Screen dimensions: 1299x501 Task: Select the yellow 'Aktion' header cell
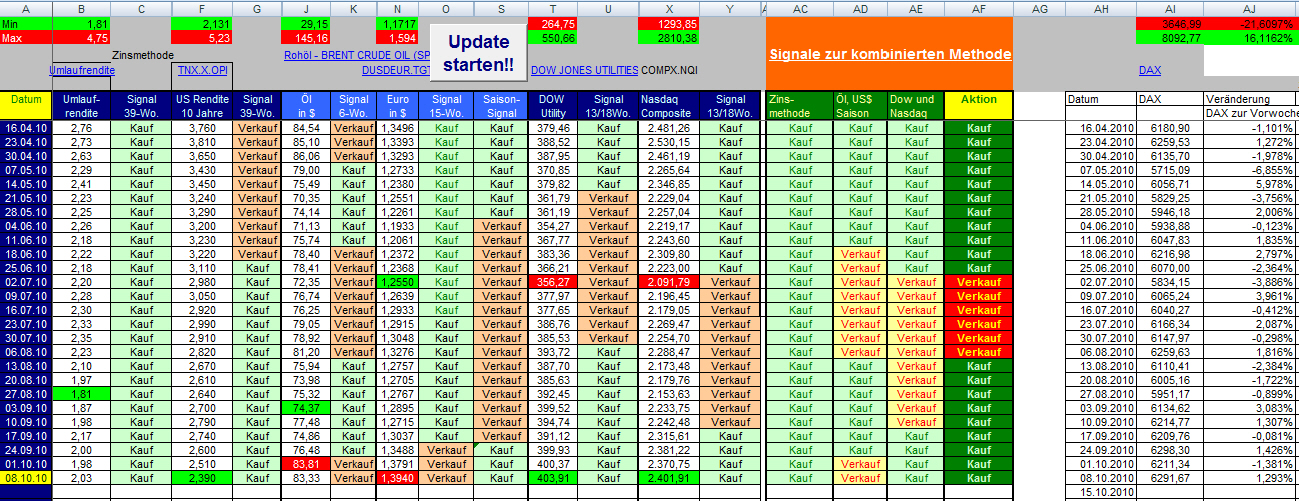(978, 106)
